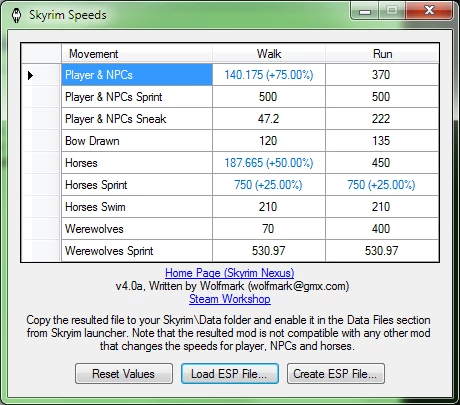Select Bow Drawn walk value 120
Viewport: 460px width, 405px height.
click(269, 141)
